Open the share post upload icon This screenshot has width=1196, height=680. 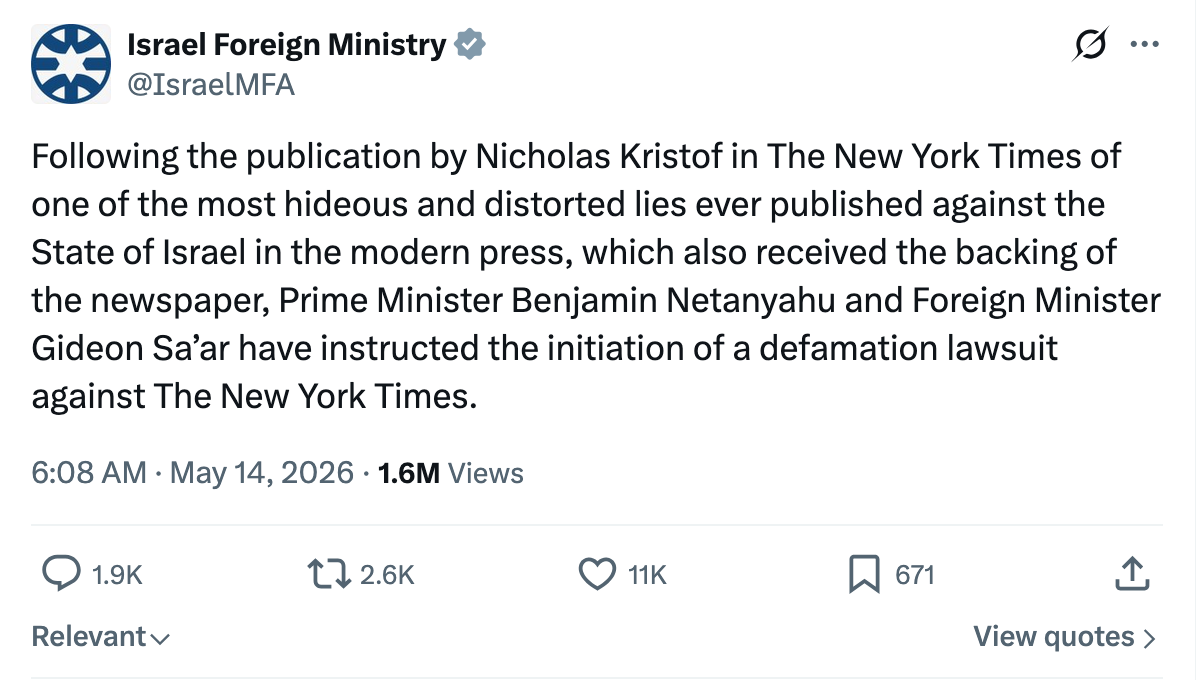click(x=1132, y=574)
